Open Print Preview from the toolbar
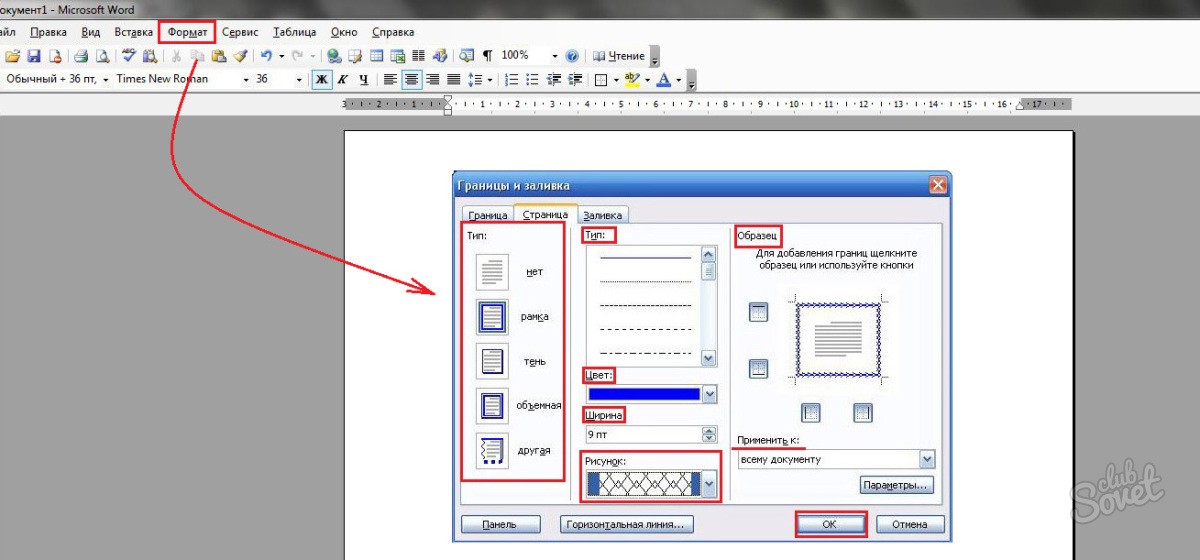 click(x=101, y=56)
